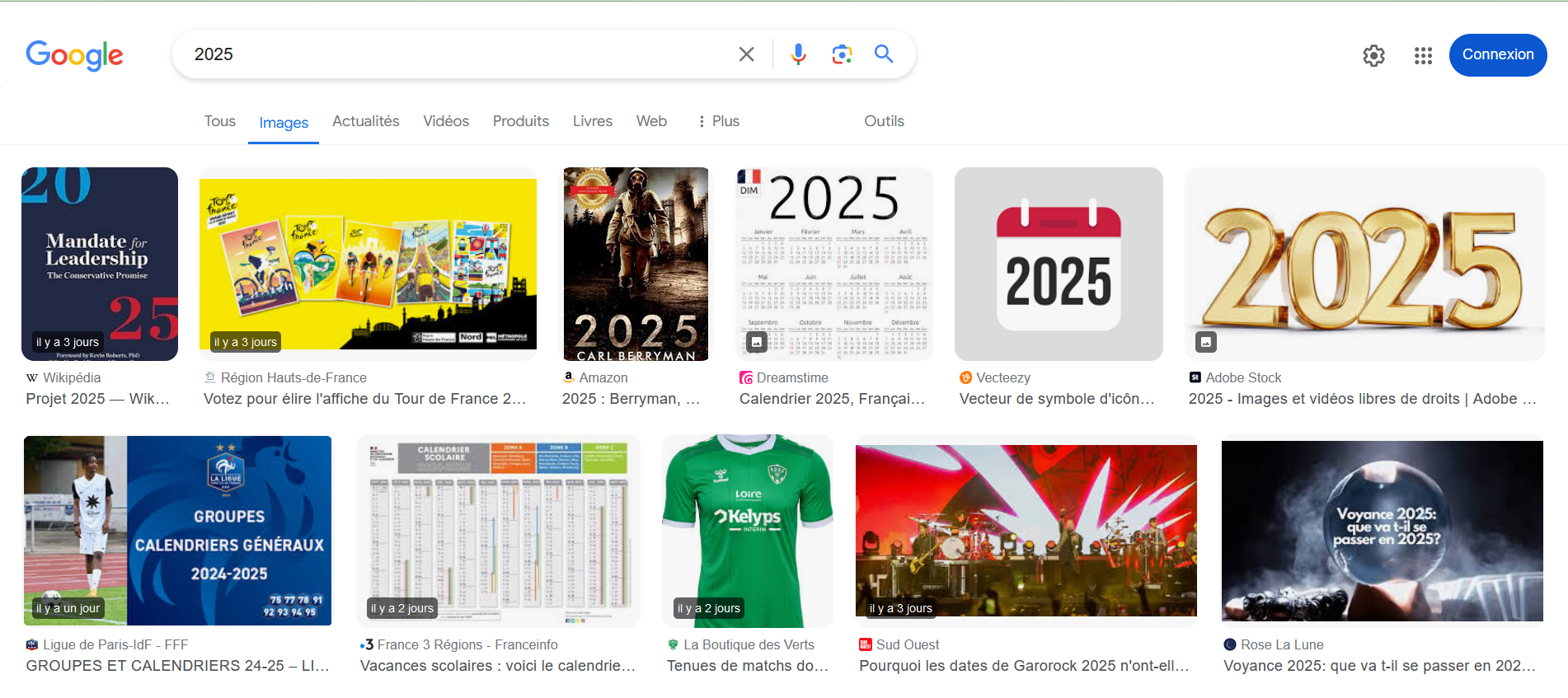Open the Outils filter options
This screenshot has width=1568, height=698.
[884, 121]
